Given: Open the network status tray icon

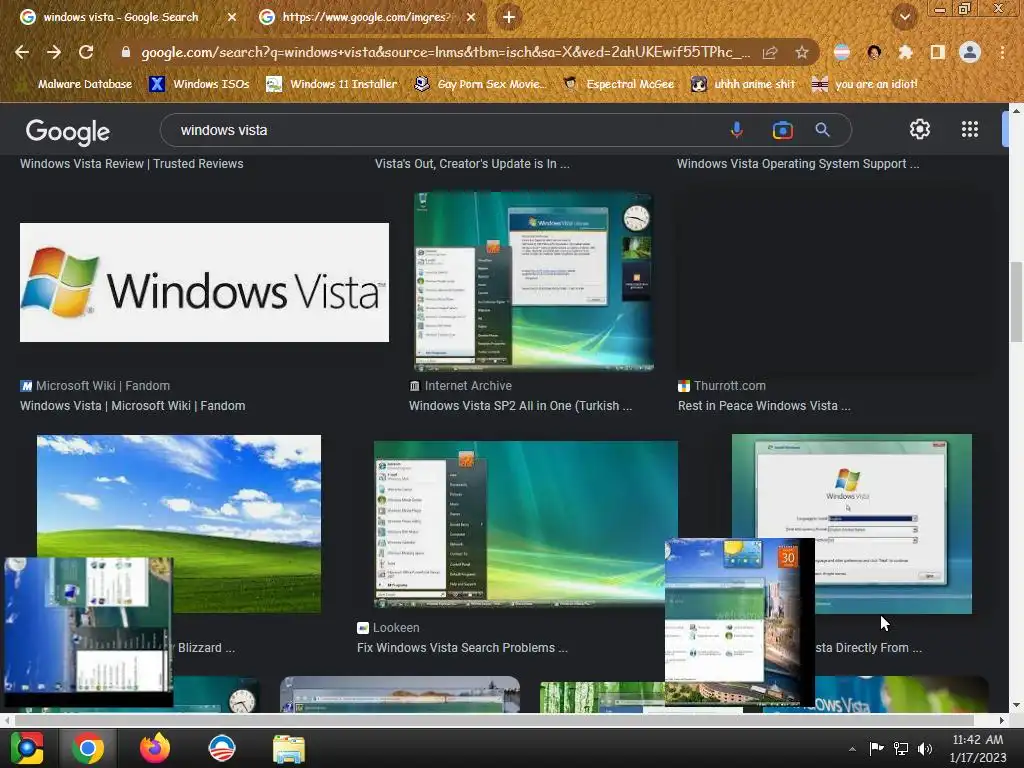Looking at the screenshot, I should 901,748.
